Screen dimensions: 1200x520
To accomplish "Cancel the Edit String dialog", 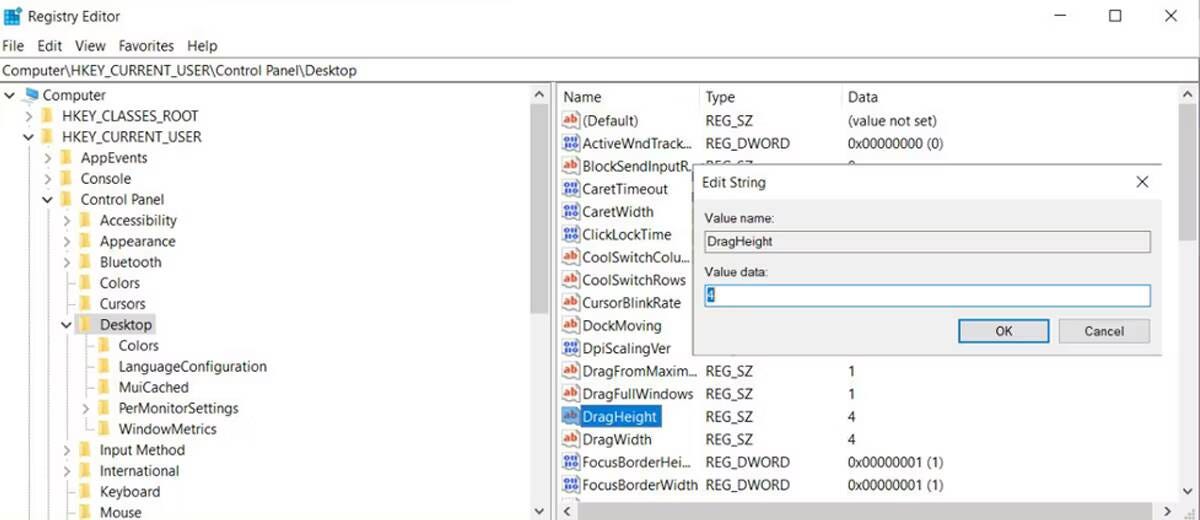I will [1104, 331].
